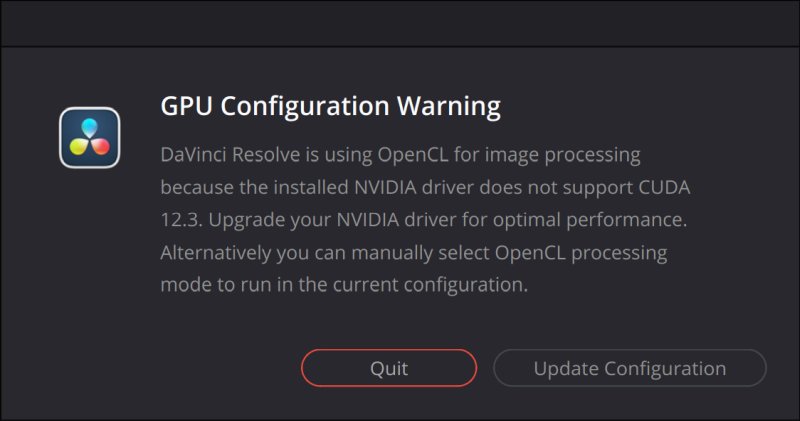Click the yellow droplet in the Resolve logo
Image resolution: width=800 pixels, height=421 pixels.
pyautogui.click(x=78, y=147)
